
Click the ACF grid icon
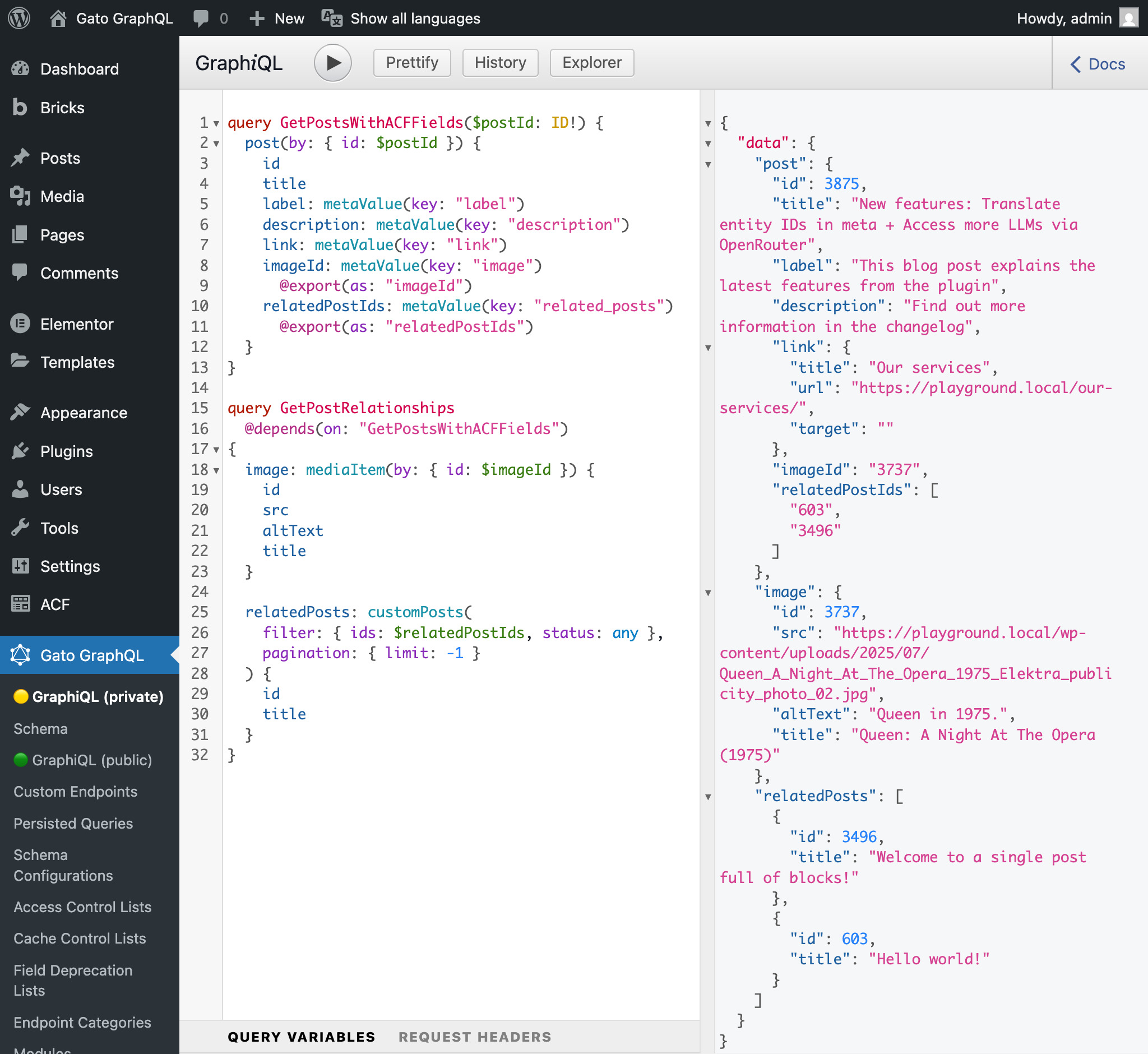point(20,604)
